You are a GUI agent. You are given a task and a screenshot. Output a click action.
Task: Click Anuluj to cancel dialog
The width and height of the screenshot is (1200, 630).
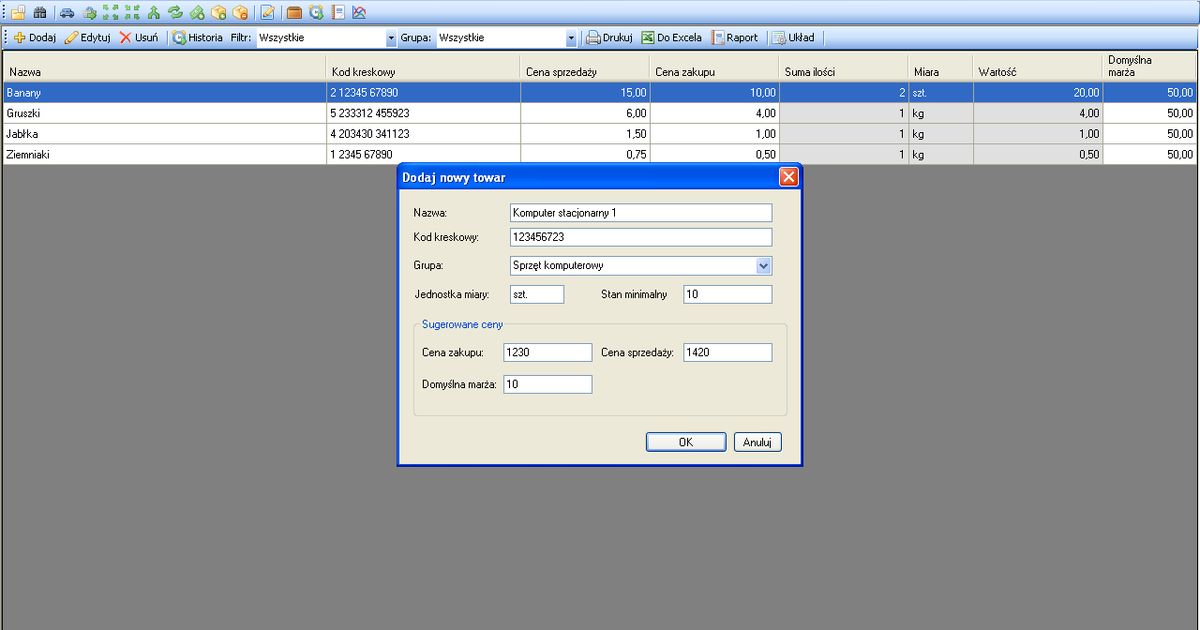pyautogui.click(x=757, y=442)
